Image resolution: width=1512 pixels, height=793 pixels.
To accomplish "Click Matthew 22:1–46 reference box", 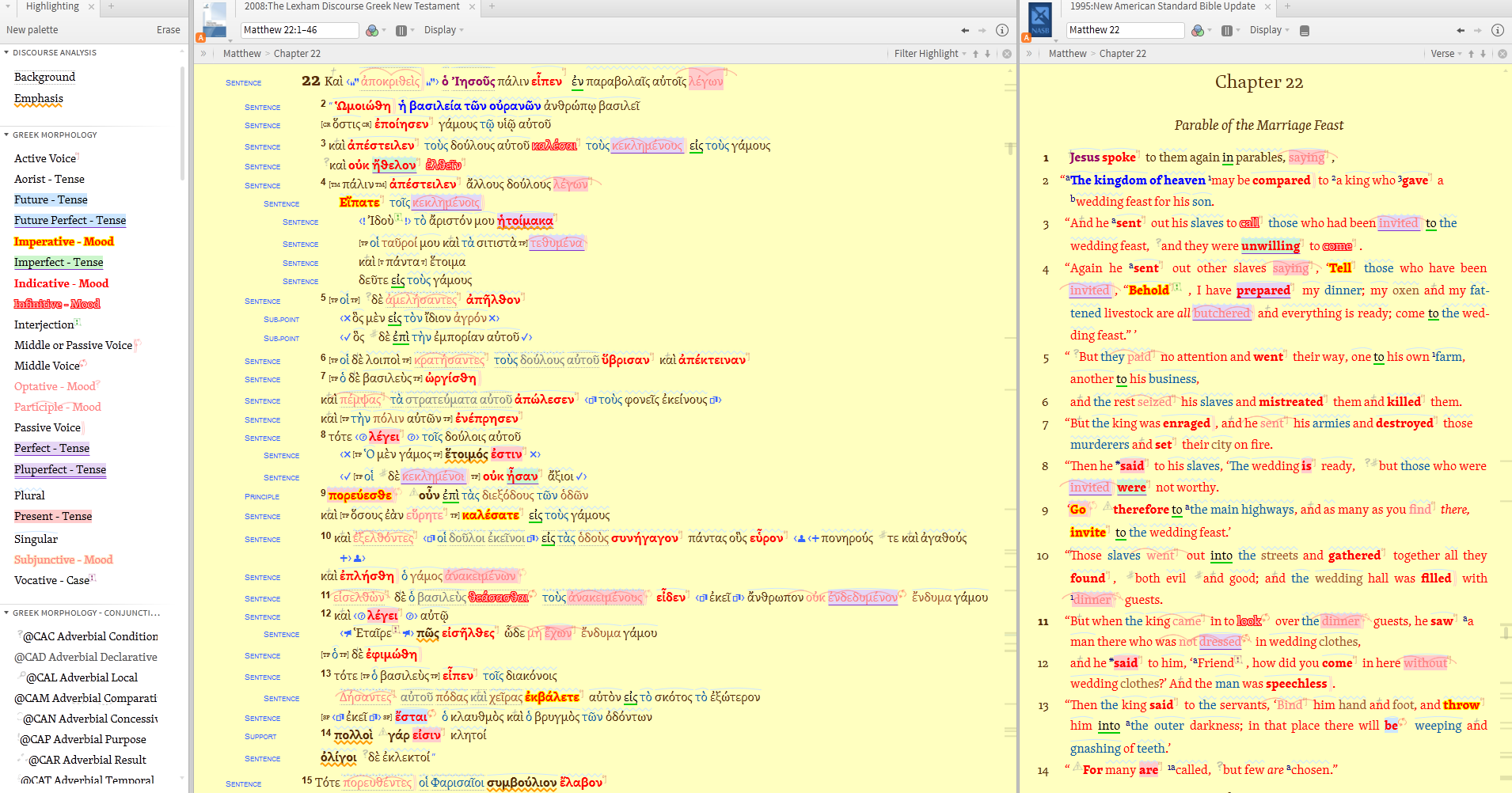I will pyautogui.click(x=299, y=30).
